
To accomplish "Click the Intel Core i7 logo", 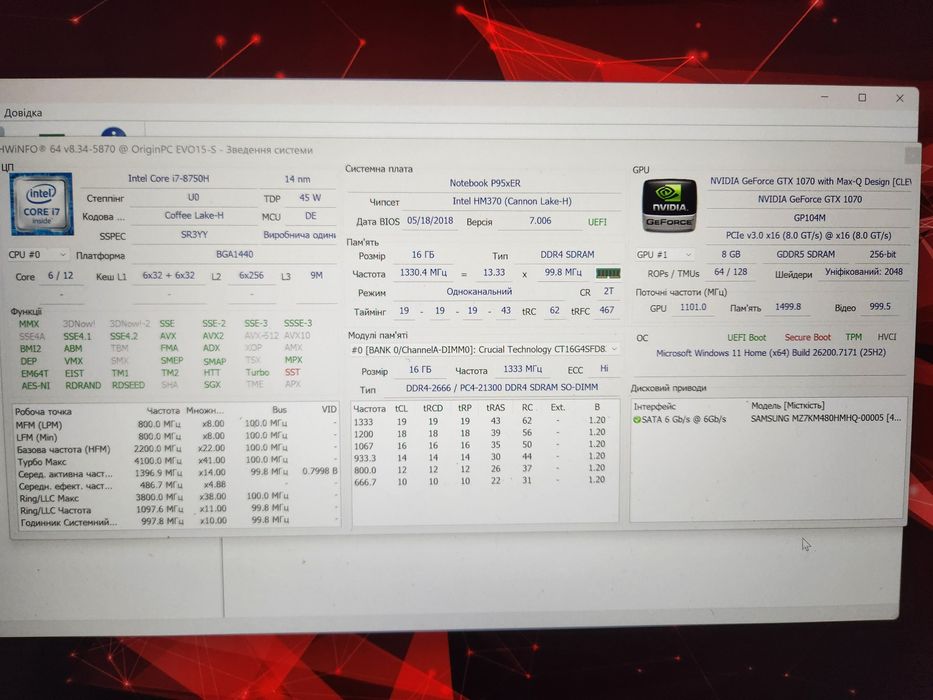I will coord(41,204).
